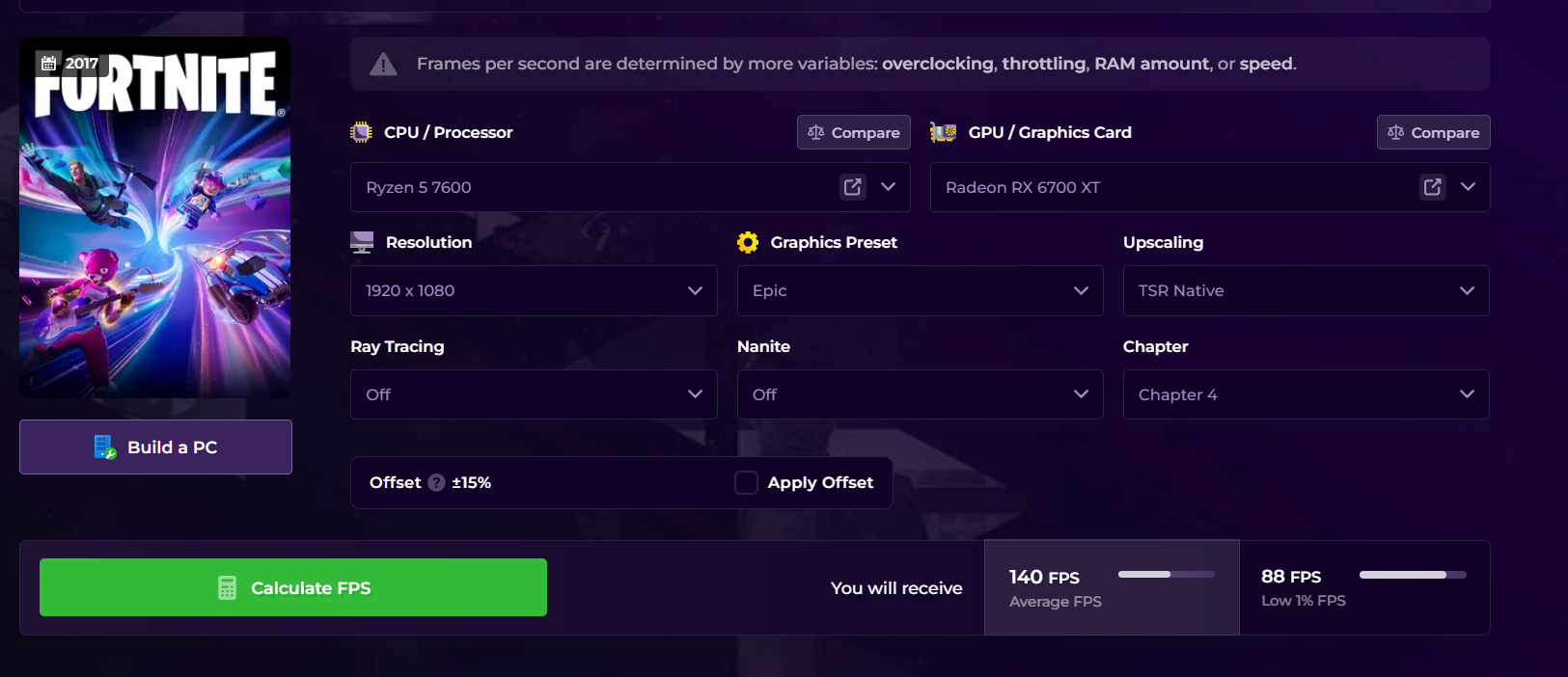Click the CPU chip icon
This screenshot has height=677, width=1568.
coord(361,132)
